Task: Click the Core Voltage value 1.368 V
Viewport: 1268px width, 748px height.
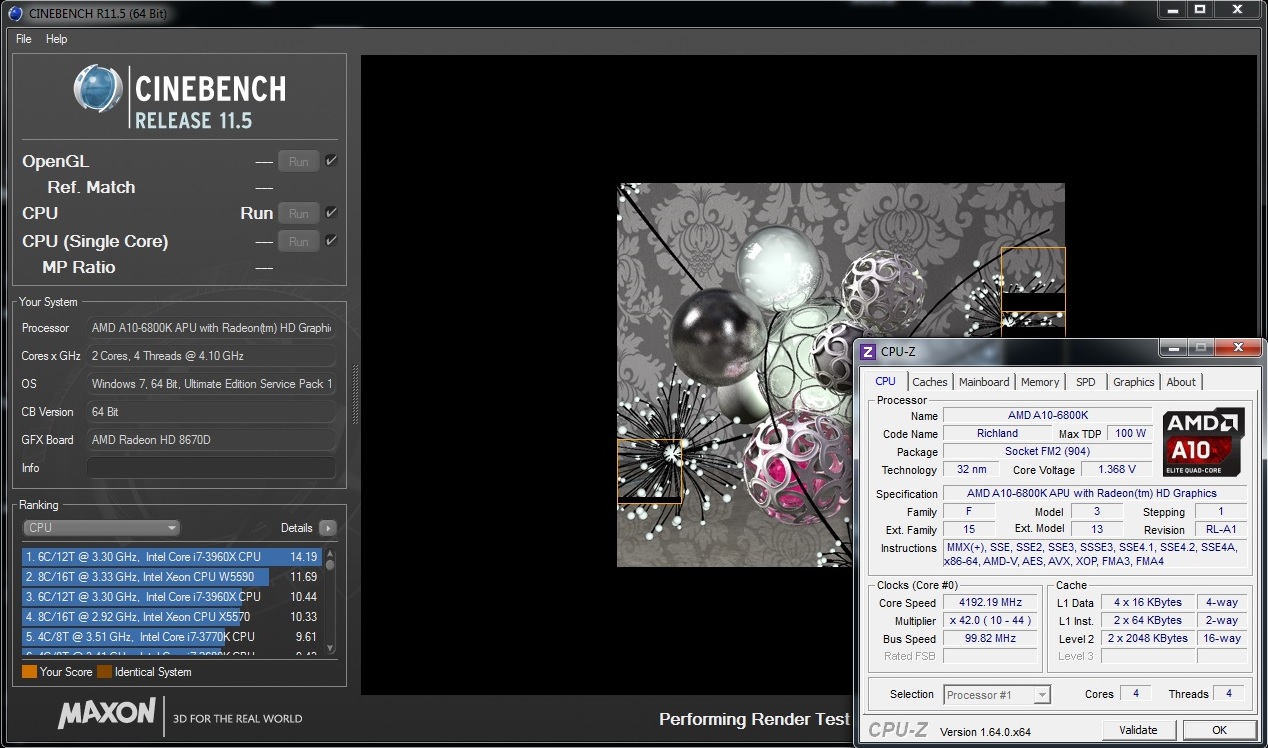Action: pos(1116,469)
